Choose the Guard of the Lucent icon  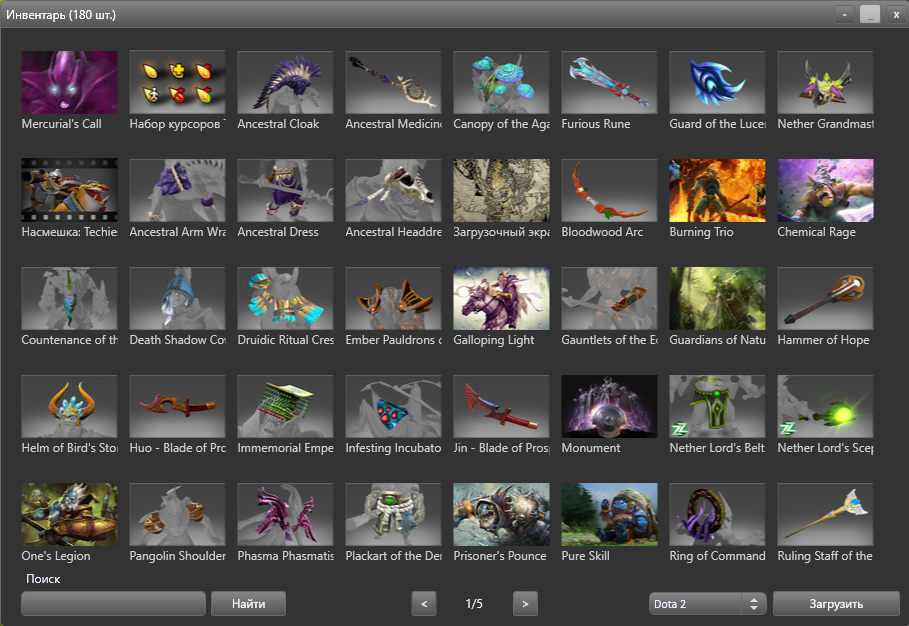point(717,82)
